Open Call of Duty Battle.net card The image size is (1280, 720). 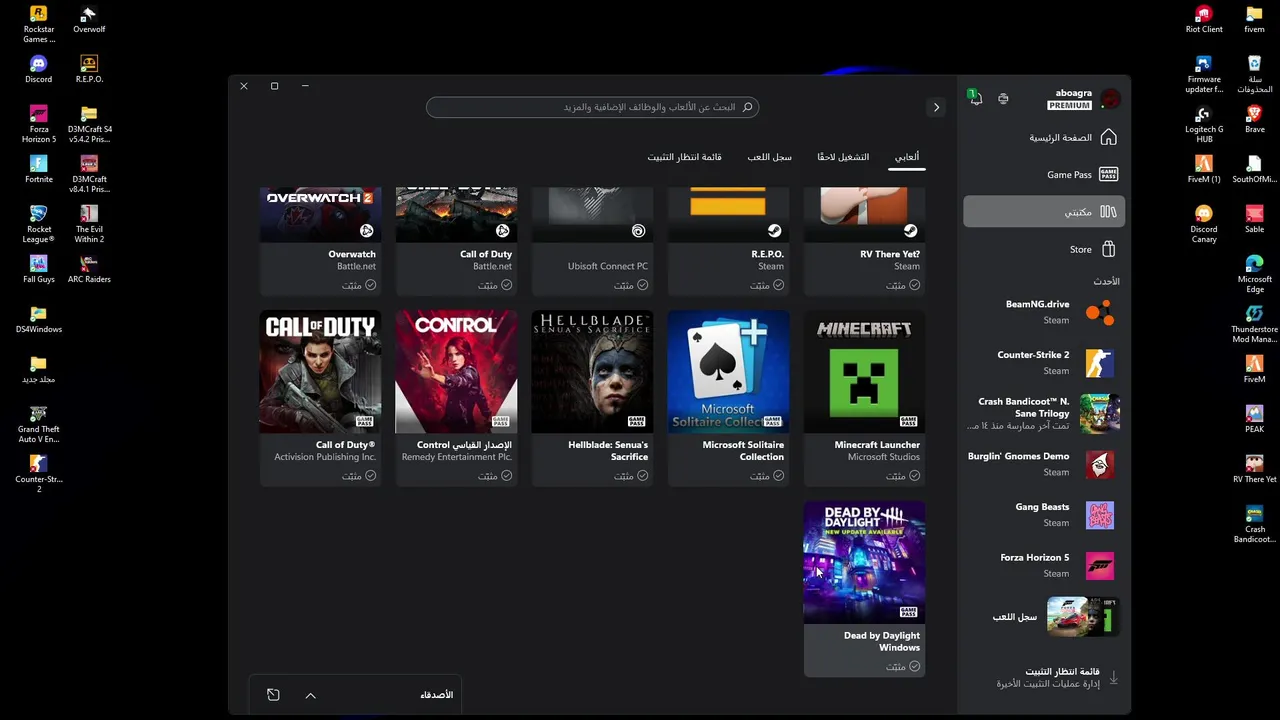click(x=456, y=241)
